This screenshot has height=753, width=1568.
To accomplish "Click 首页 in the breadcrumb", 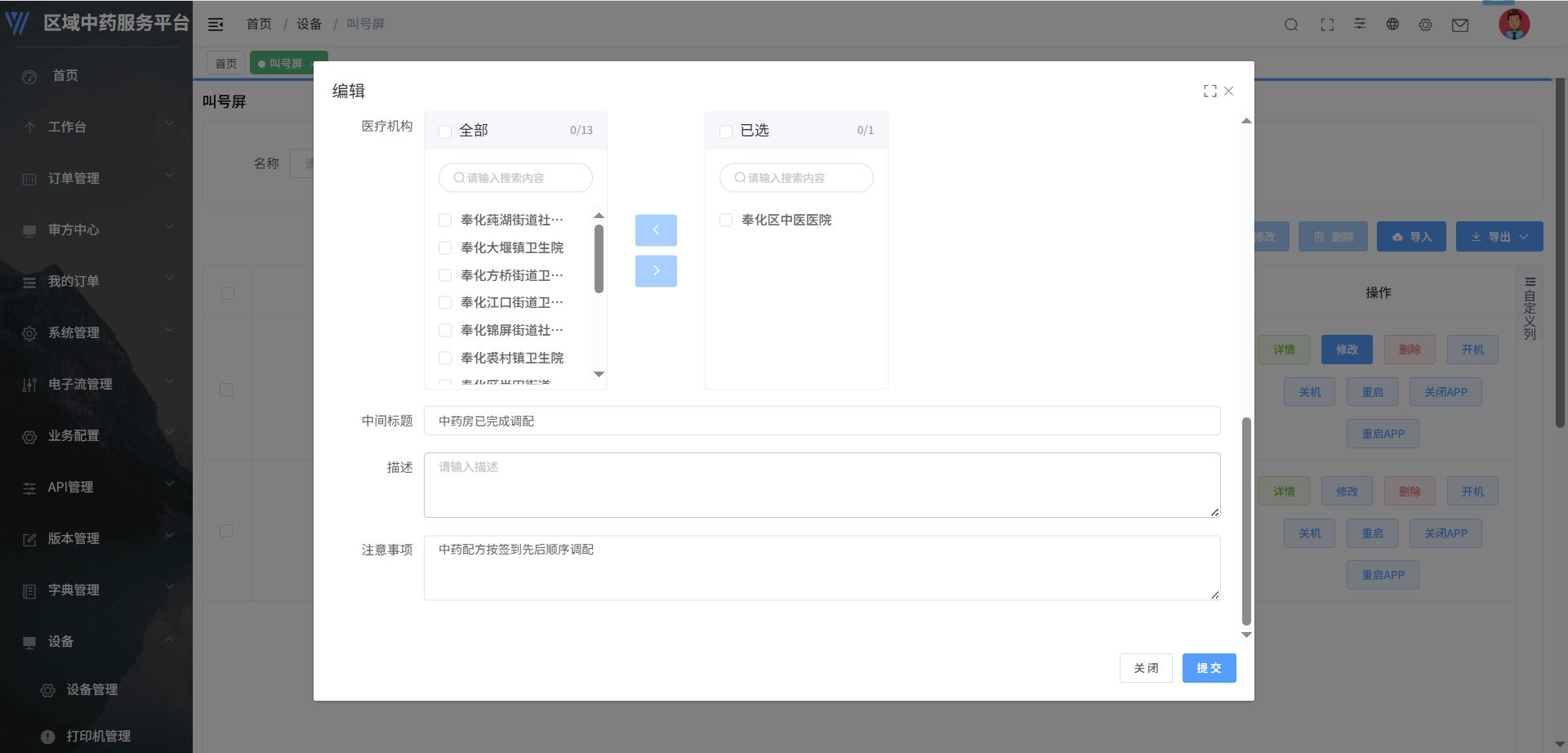I will coord(259,25).
